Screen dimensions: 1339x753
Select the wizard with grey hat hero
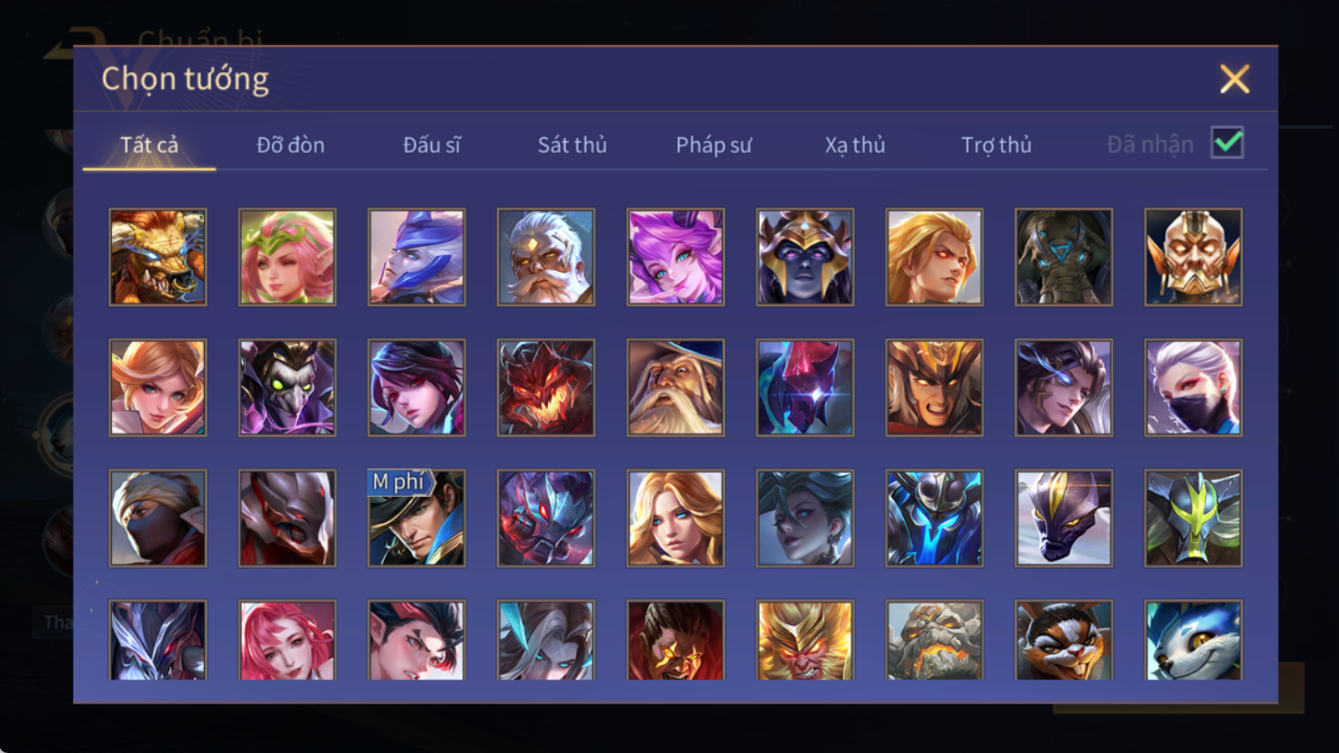pyautogui.click(x=676, y=388)
